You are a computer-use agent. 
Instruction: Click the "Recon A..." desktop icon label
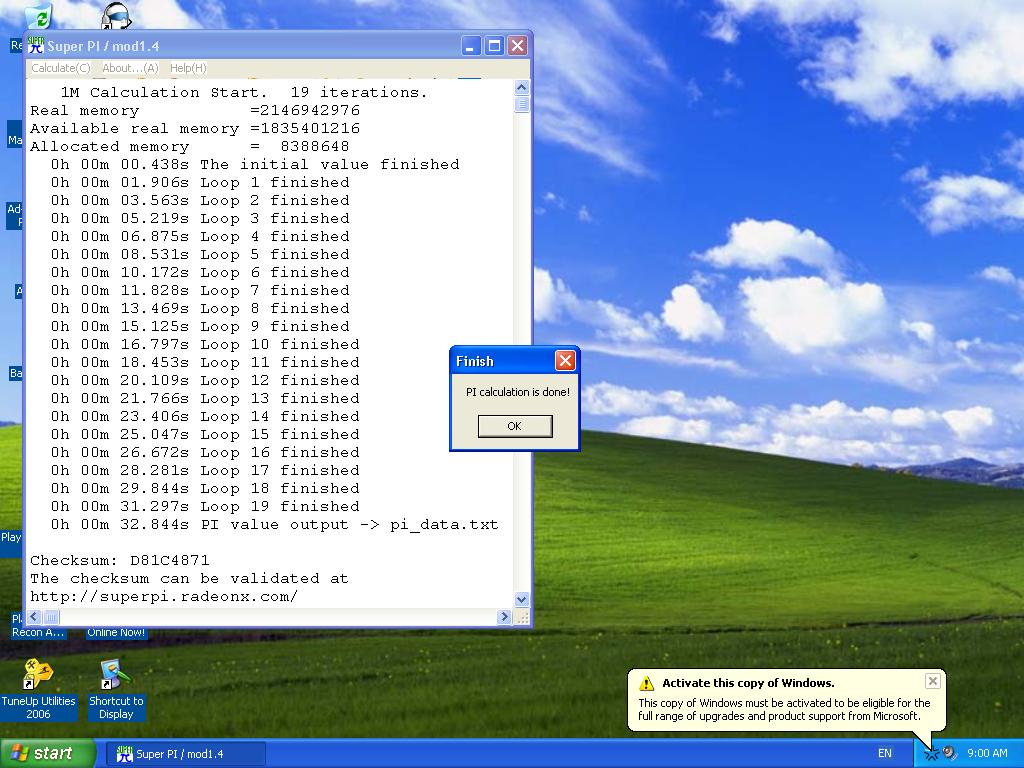(x=38, y=632)
